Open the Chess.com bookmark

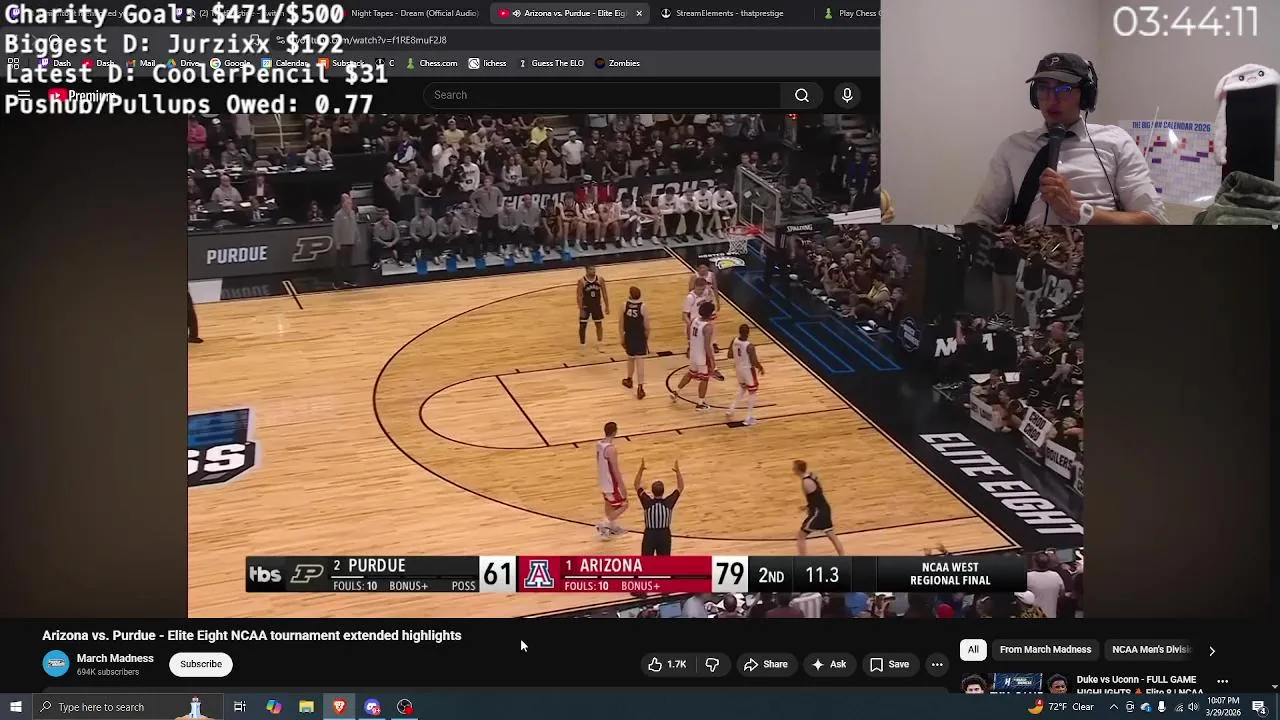[x=432, y=63]
